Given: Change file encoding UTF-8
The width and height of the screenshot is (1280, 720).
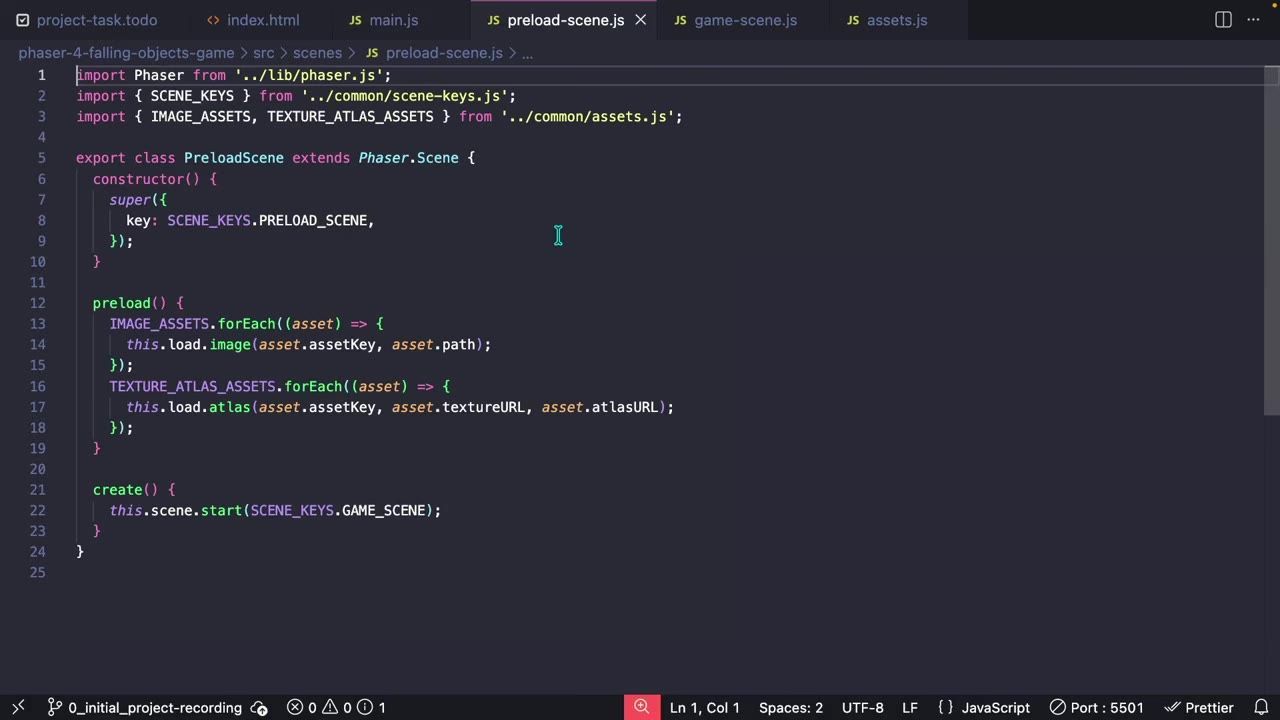Looking at the screenshot, I should point(862,707).
